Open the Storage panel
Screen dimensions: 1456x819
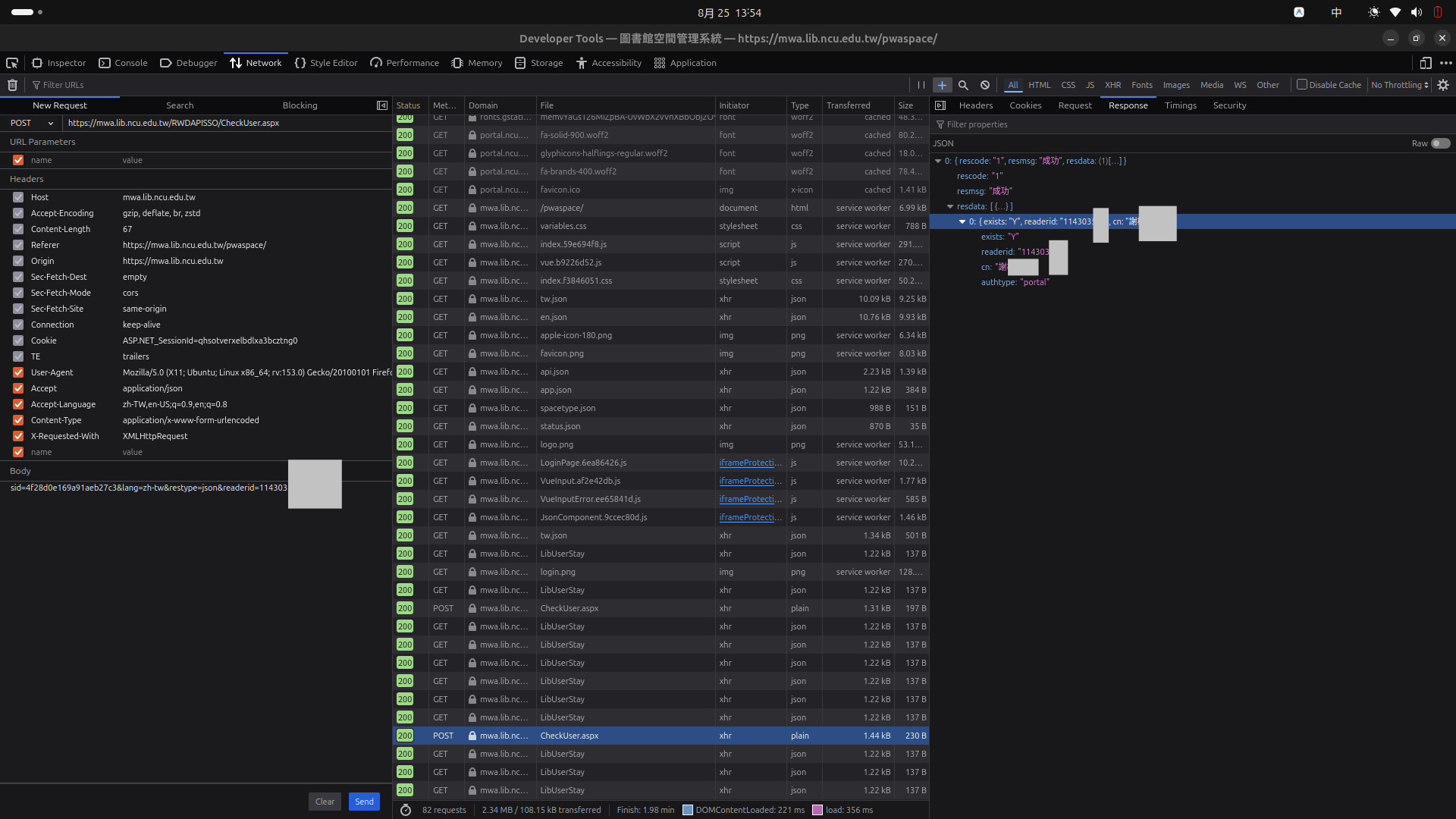coord(538,63)
